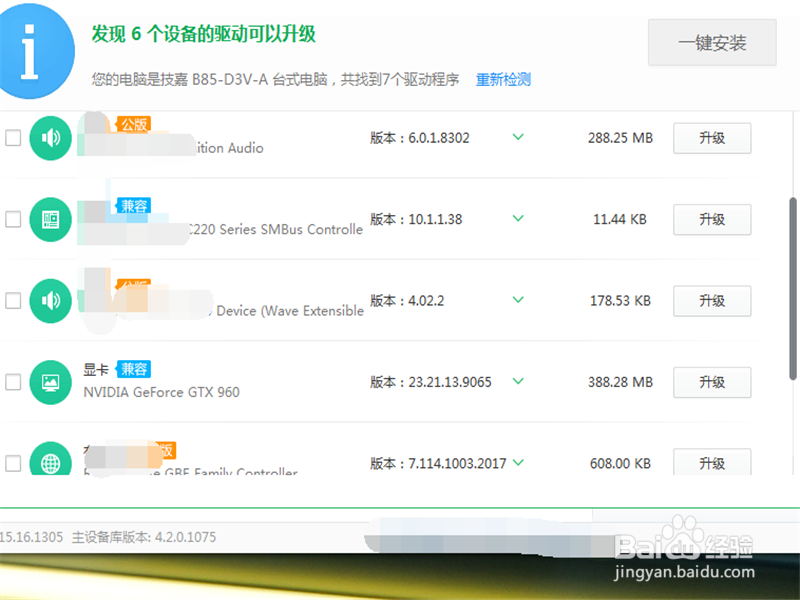Upgrade the 11.44 KB SMBus driver

[712, 219]
